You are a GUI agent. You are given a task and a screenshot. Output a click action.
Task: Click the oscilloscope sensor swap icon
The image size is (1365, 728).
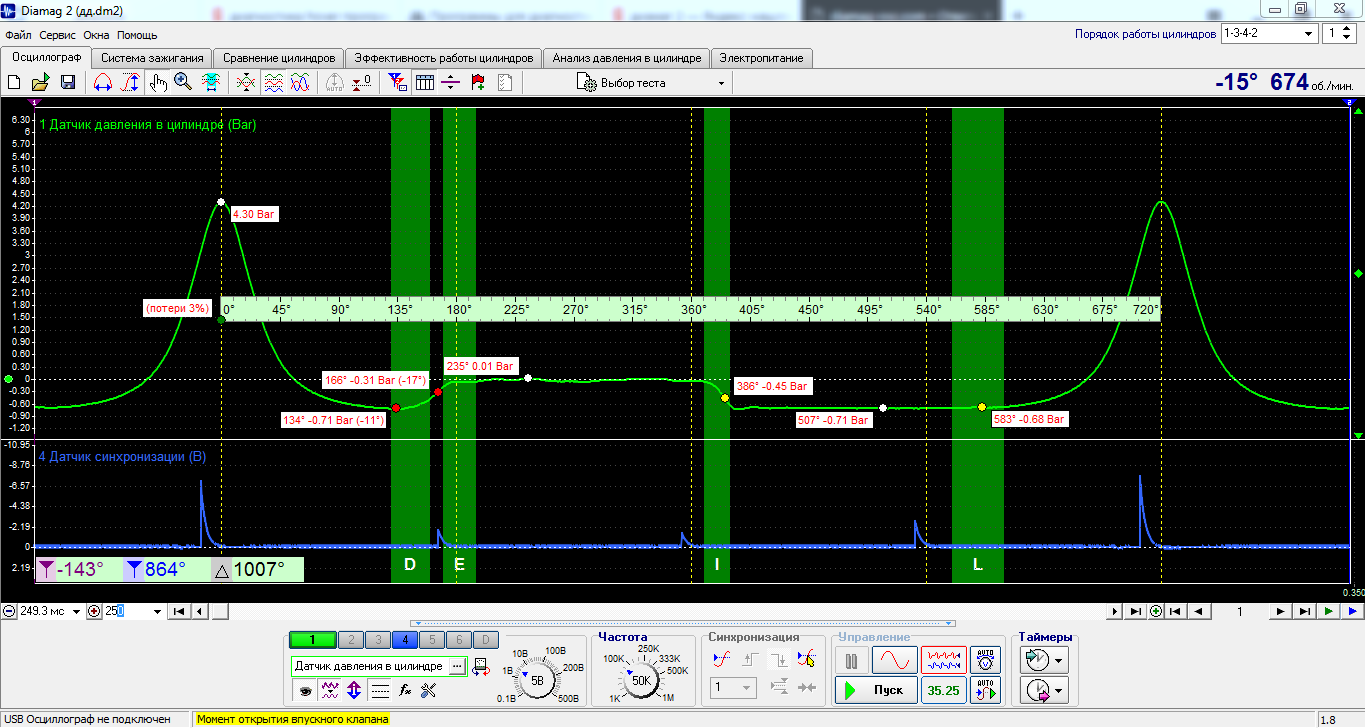click(481, 666)
